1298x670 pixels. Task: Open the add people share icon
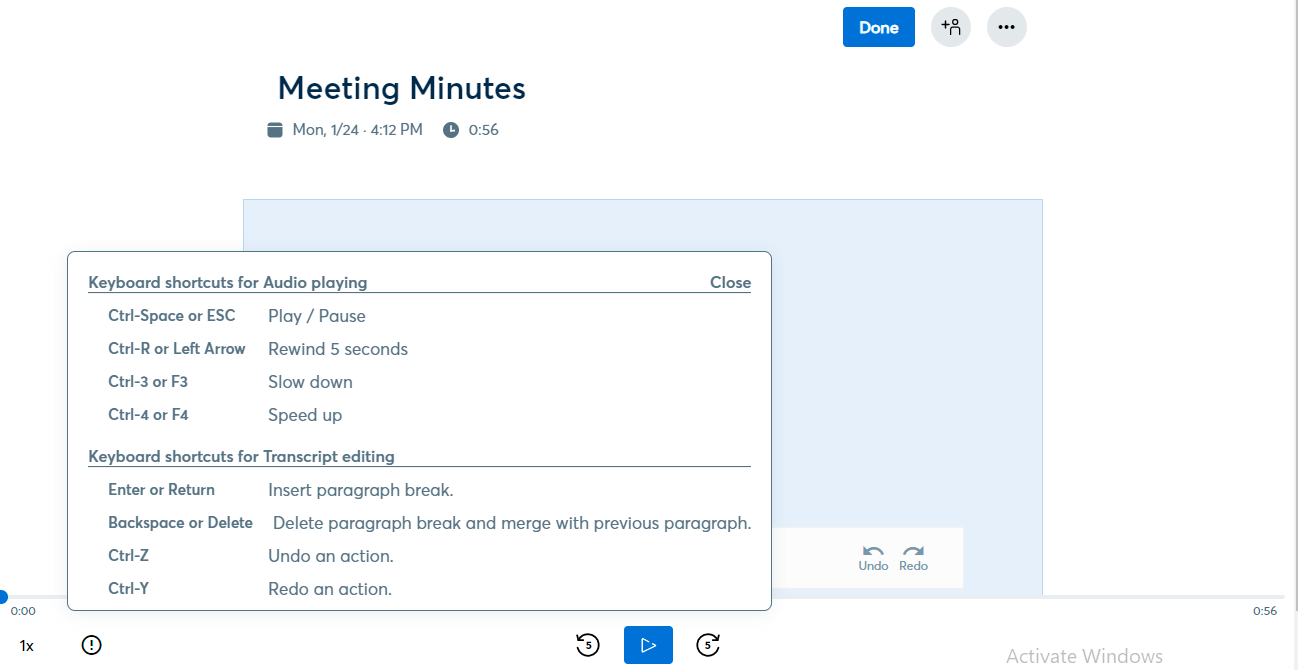tap(950, 27)
